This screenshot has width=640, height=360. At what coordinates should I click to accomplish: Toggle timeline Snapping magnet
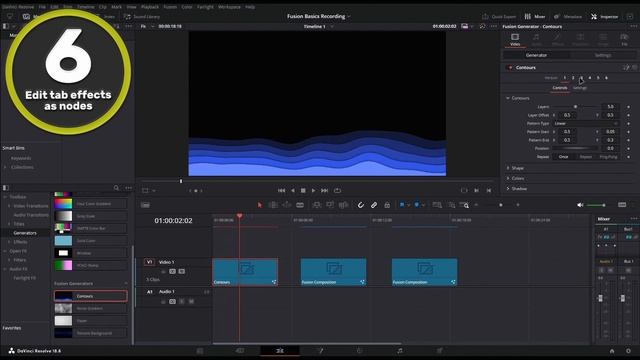coord(360,205)
